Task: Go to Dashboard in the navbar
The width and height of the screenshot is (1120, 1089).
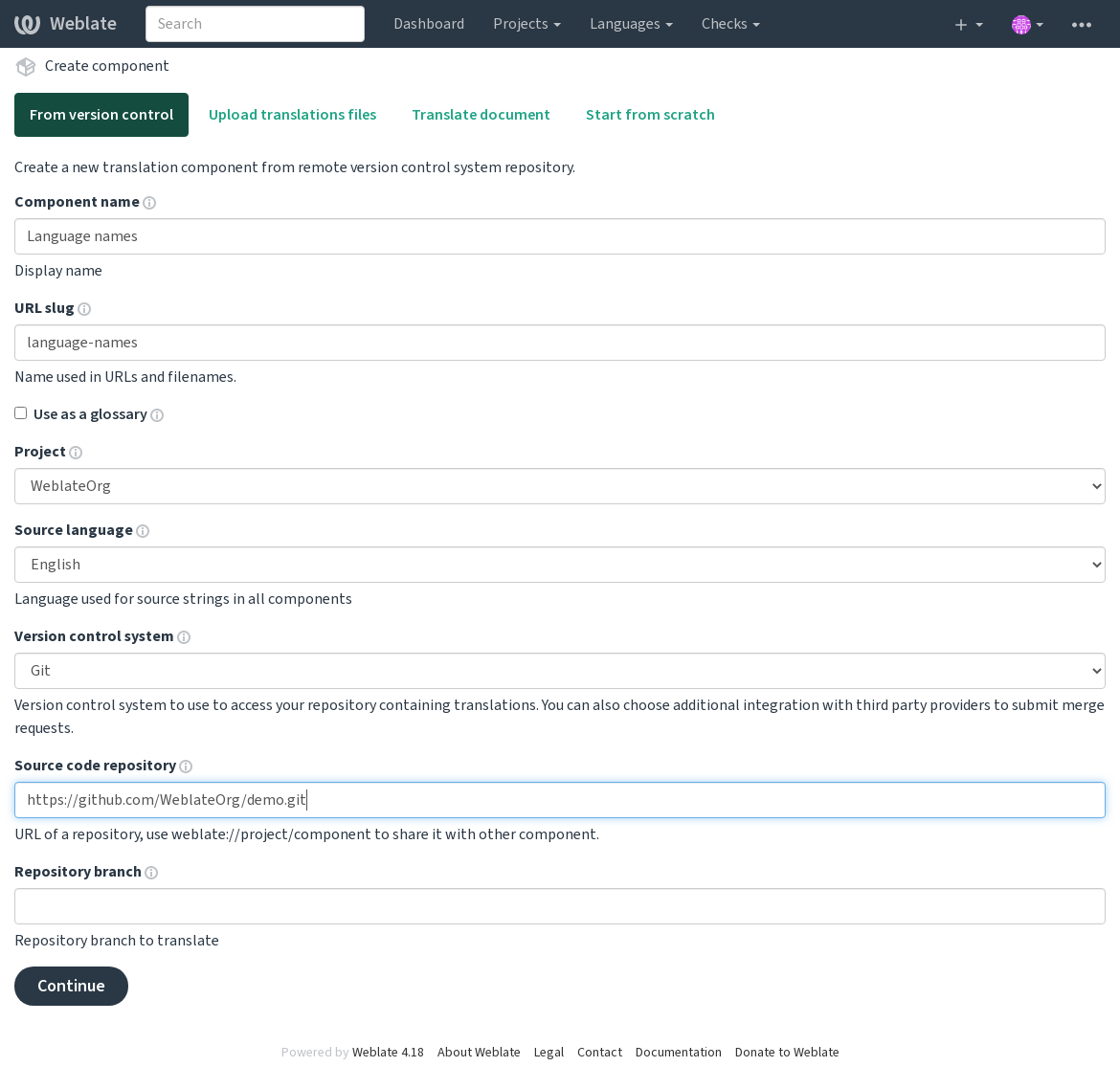Action: coord(429,24)
